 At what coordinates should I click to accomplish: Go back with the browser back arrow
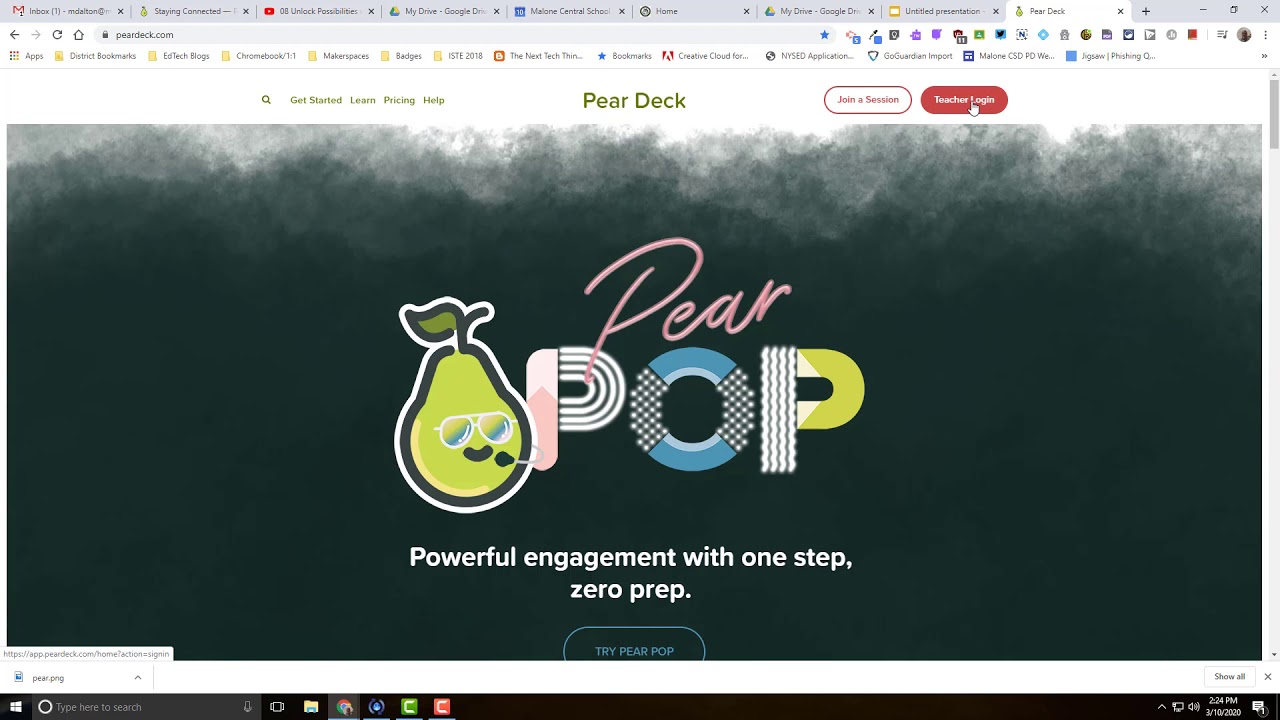coord(14,35)
